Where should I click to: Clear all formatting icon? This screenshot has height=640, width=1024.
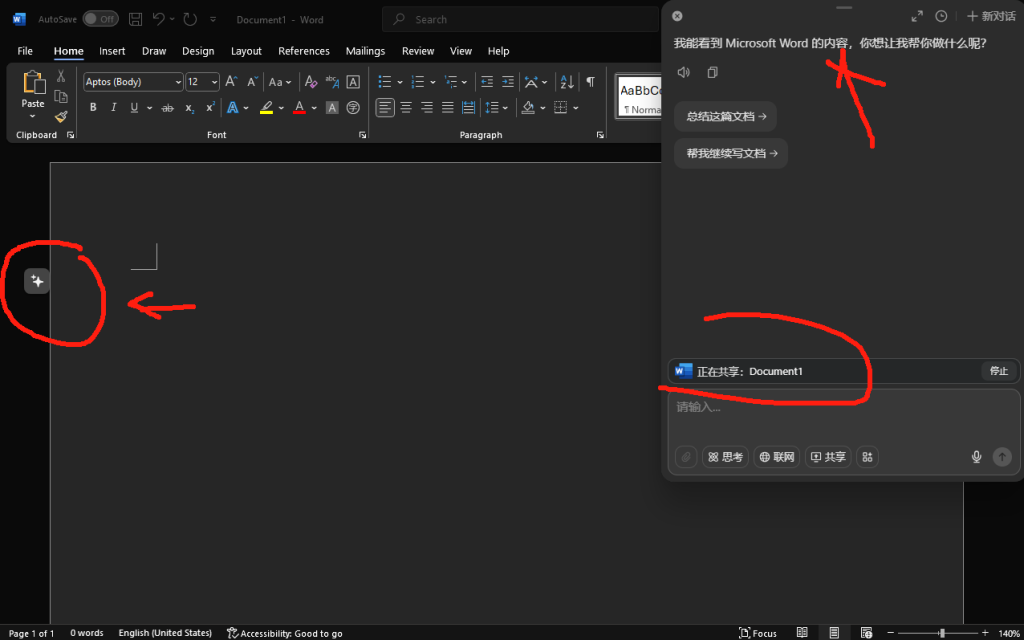pyautogui.click(x=311, y=82)
